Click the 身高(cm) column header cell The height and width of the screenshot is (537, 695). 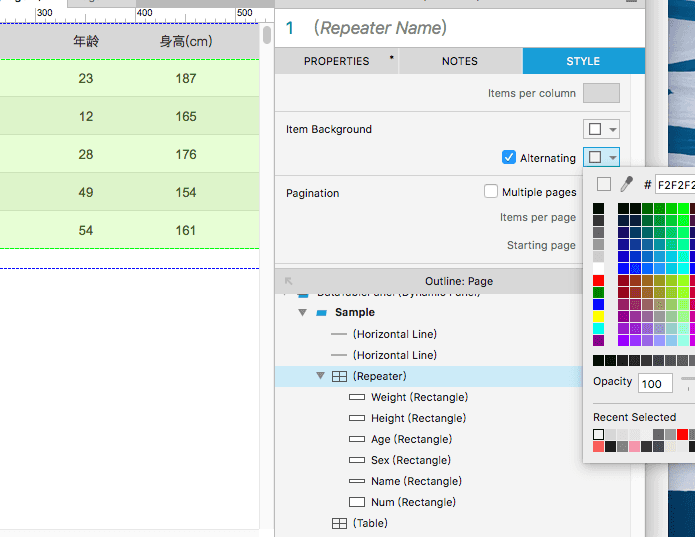point(186,42)
